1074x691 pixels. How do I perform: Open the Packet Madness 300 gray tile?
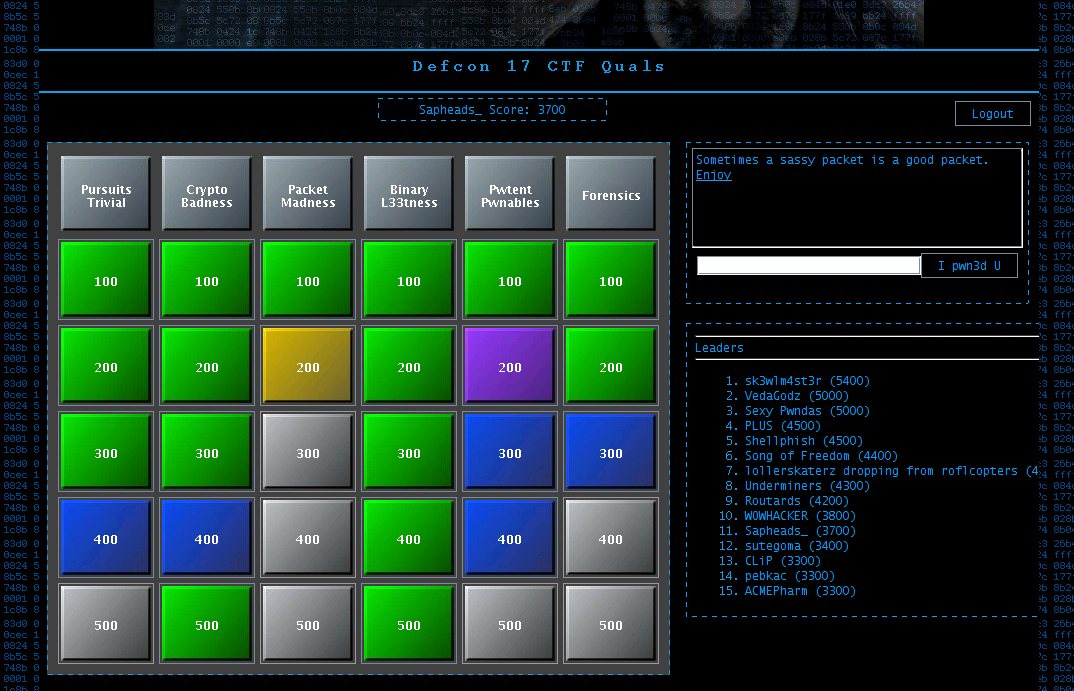tap(308, 452)
